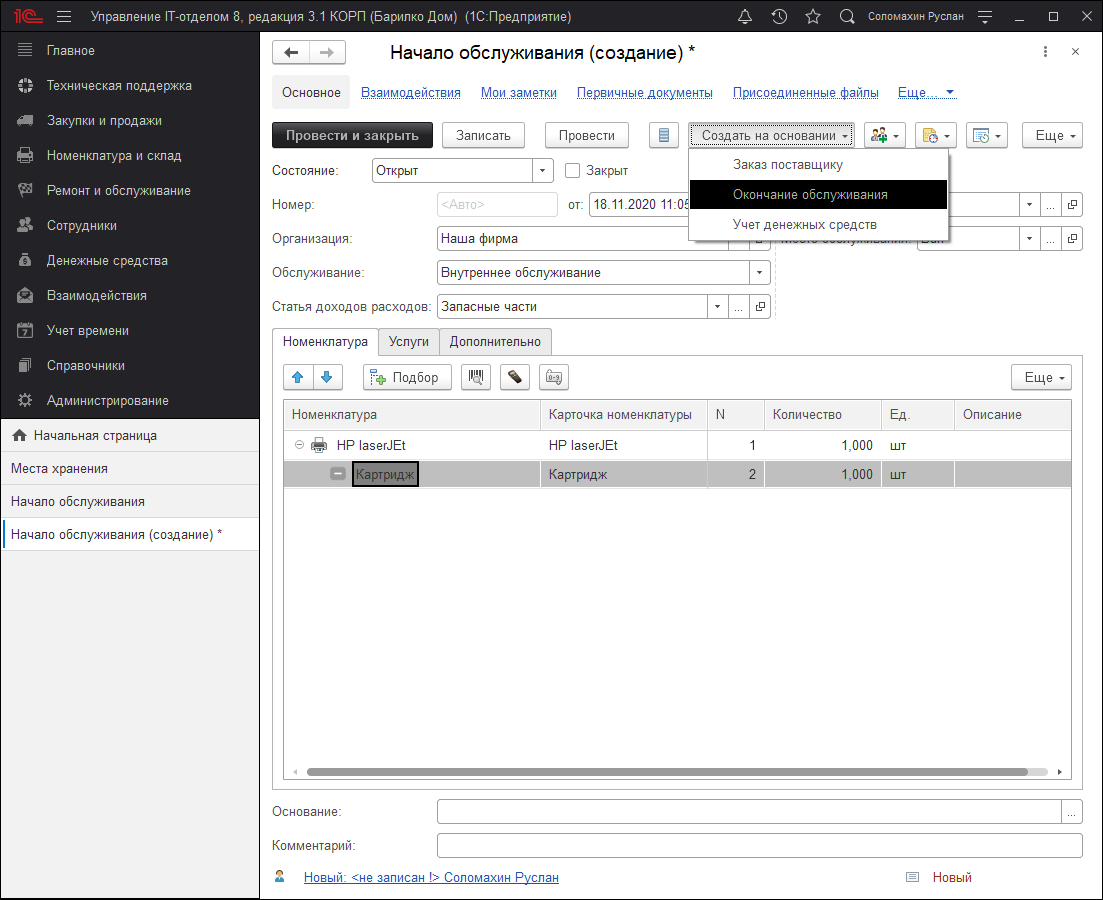The height and width of the screenshot is (900, 1103).
Task: Click the barcode search icon
Action: pyautogui.click(x=476, y=377)
